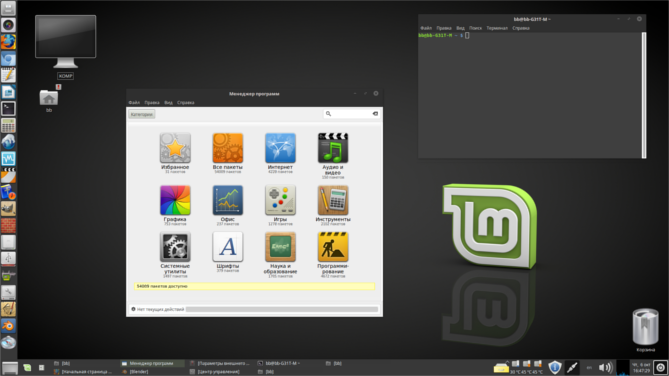Image resolution: width=669 pixels, height=376 pixels.
Task: Open Правка menu in terminal window
Action: 444,28
